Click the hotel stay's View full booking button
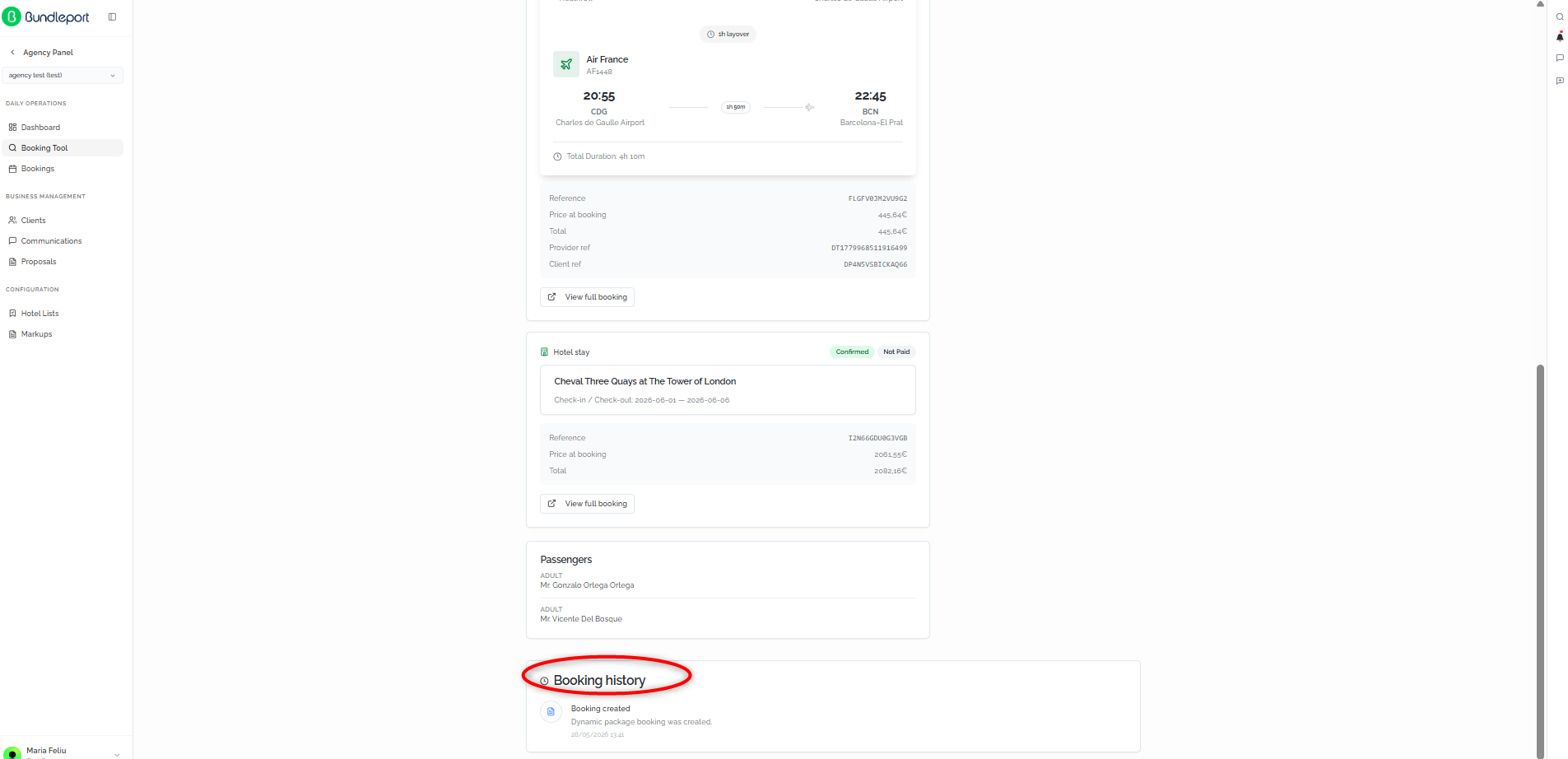This screenshot has height=759, width=1568. click(x=587, y=503)
